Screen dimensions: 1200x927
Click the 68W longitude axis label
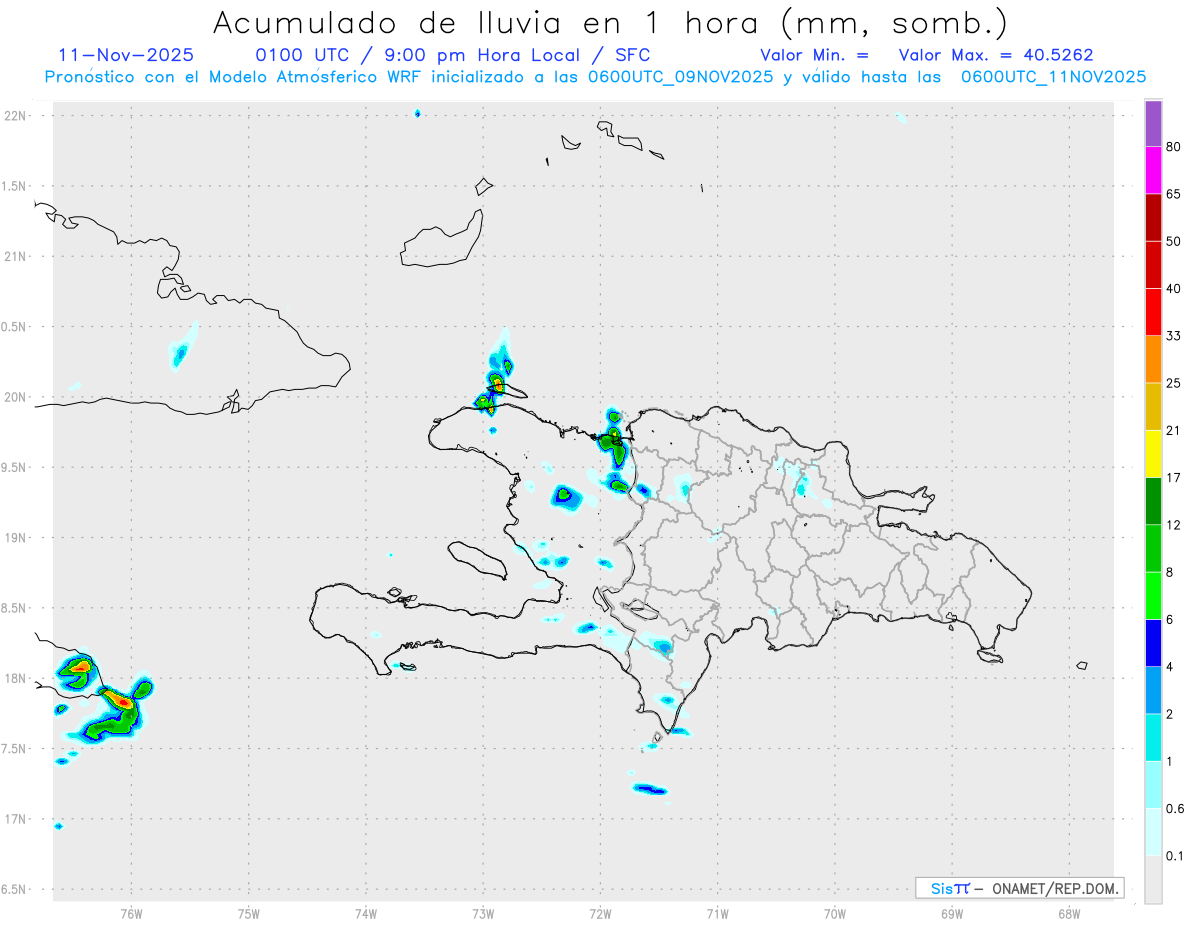click(x=1069, y=913)
